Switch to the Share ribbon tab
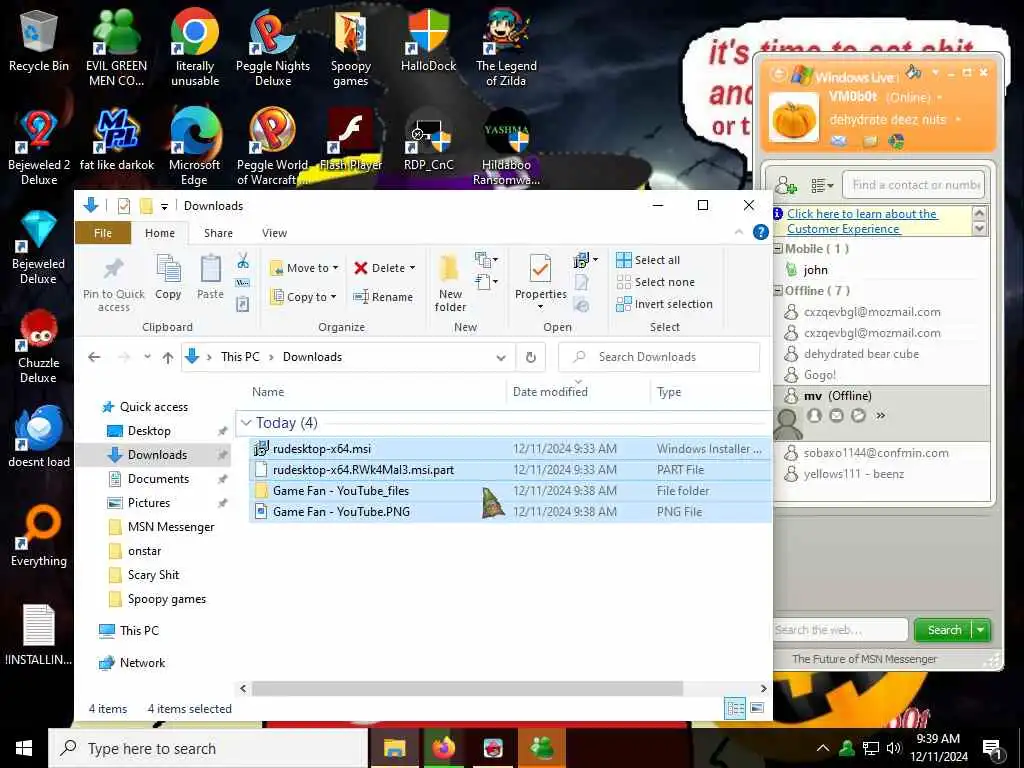The image size is (1024, 768). [218, 233]
